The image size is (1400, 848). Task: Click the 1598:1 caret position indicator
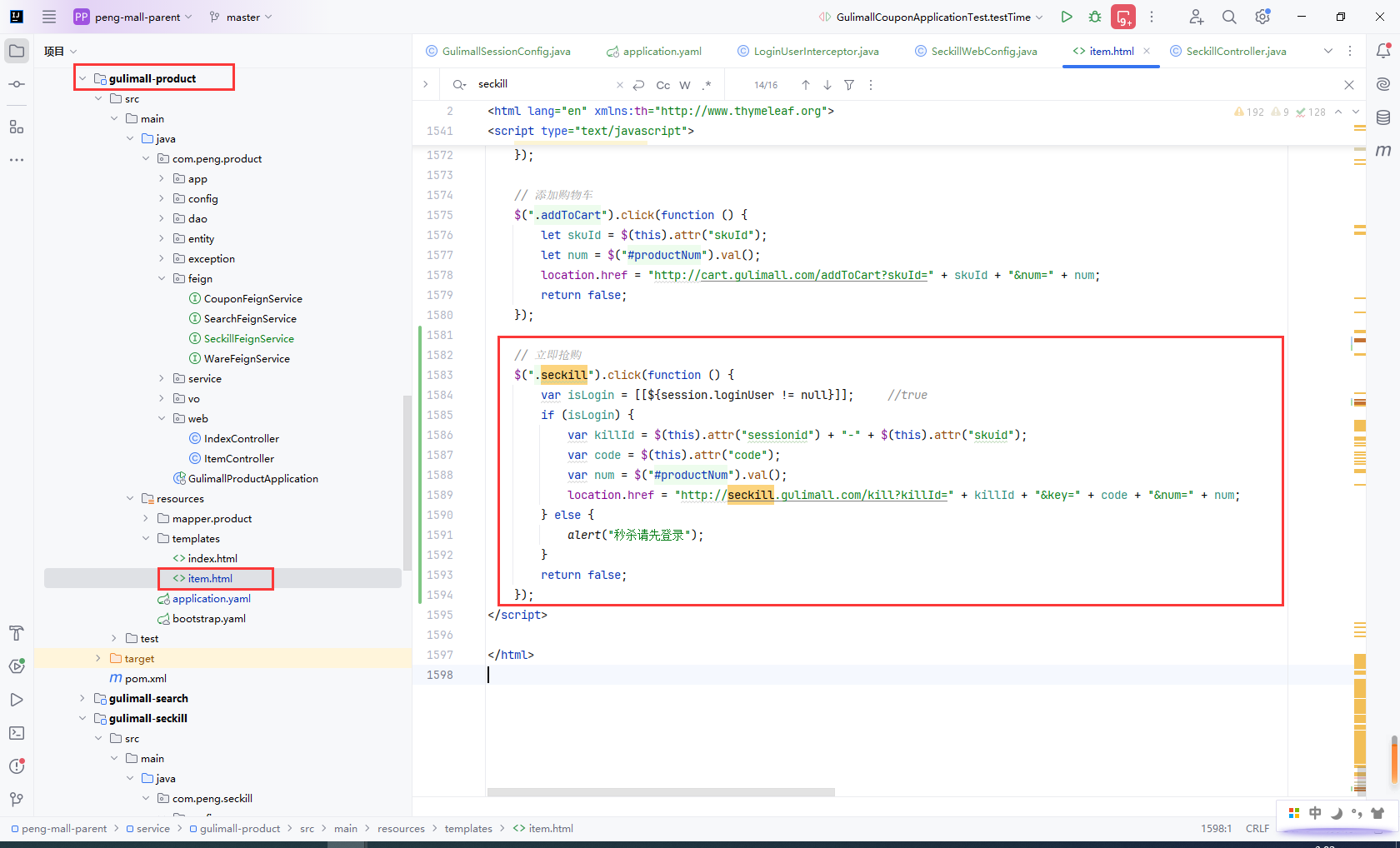coord(1216,828)
